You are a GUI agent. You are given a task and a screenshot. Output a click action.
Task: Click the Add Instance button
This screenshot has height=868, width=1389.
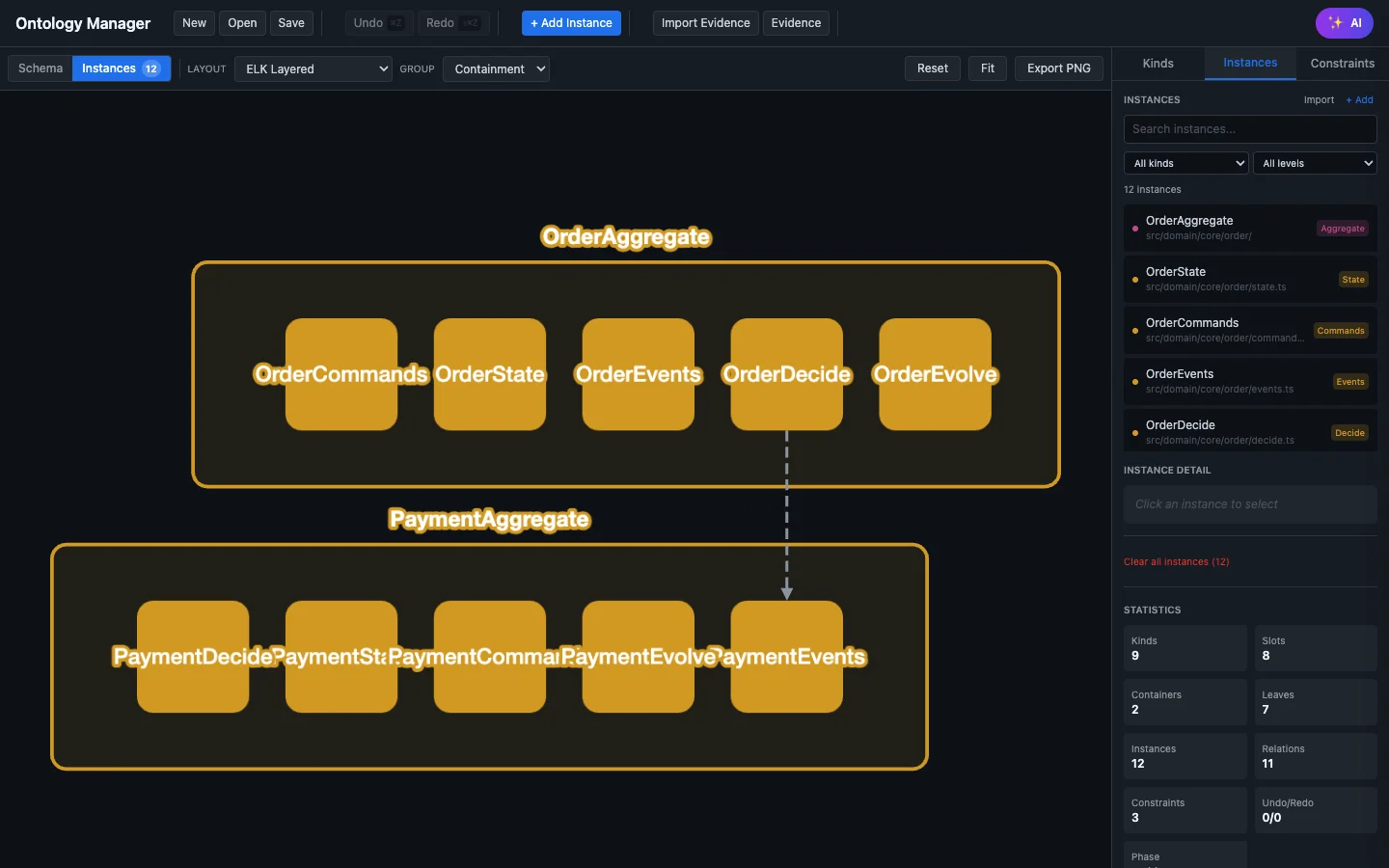coord(571,23)
